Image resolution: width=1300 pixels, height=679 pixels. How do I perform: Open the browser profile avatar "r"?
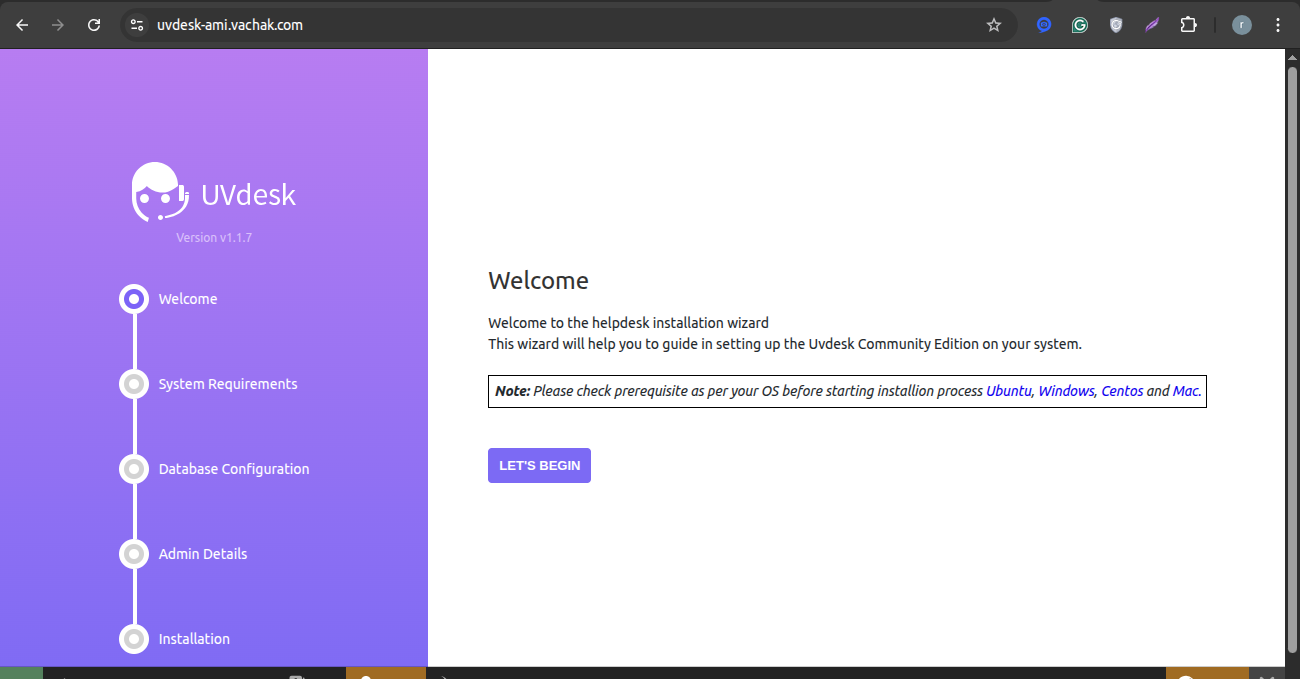pos(1242,25)
